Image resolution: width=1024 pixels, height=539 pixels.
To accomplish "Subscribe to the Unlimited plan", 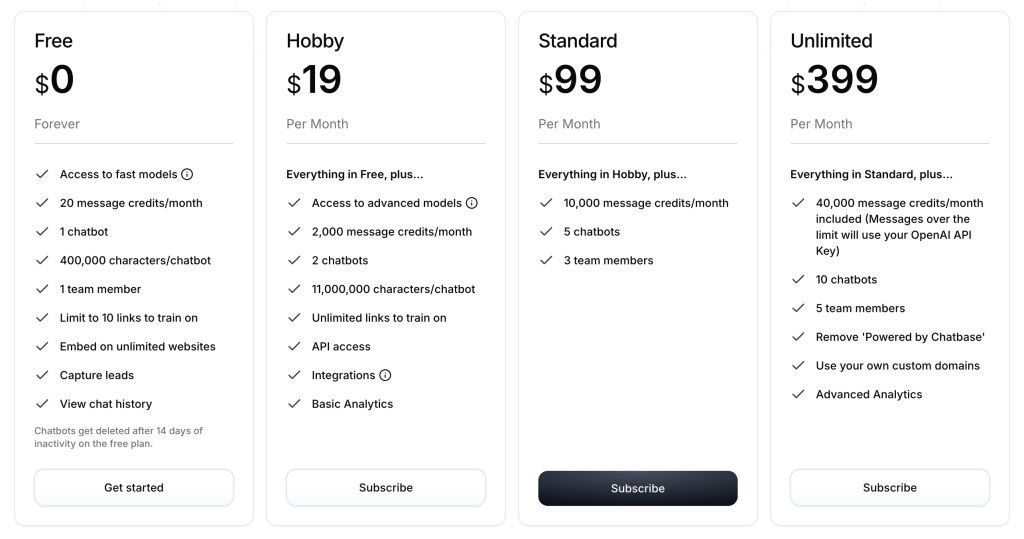I will pos(890,488).
